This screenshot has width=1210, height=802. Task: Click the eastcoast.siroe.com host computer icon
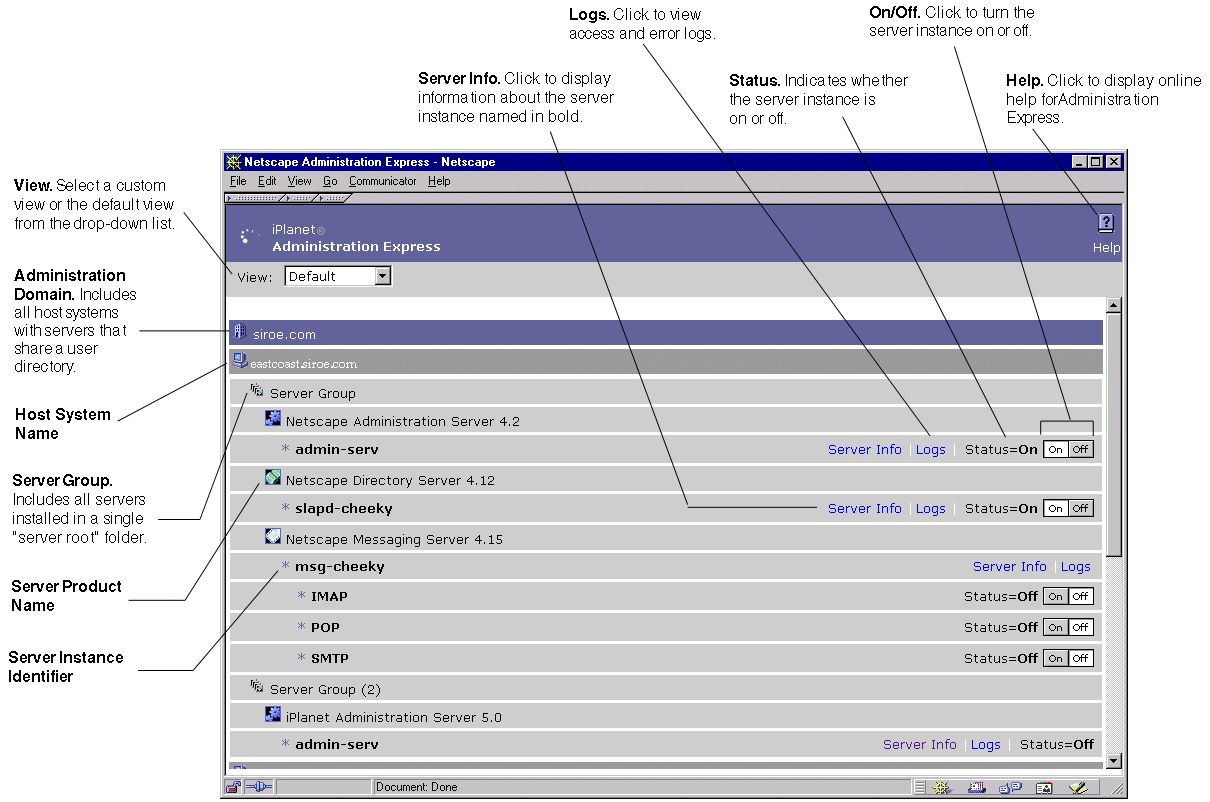pyautogui.click(x=240, y=361)
